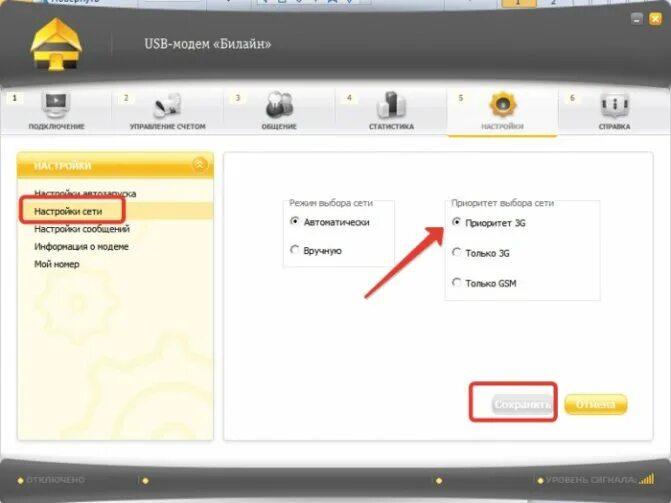Open the Подключение tab icon

56,104
